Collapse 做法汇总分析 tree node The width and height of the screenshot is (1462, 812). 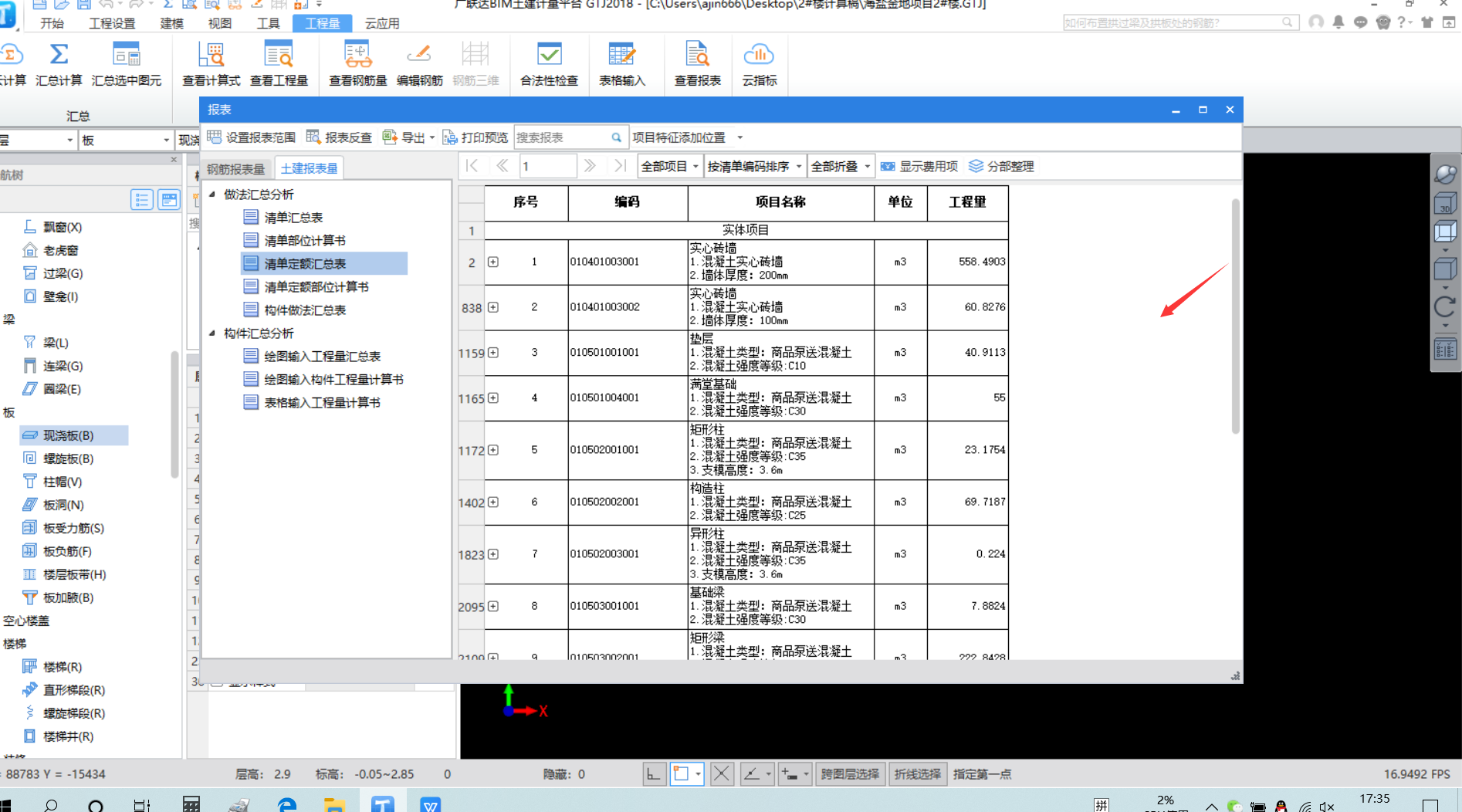click(x=212, y=195)
